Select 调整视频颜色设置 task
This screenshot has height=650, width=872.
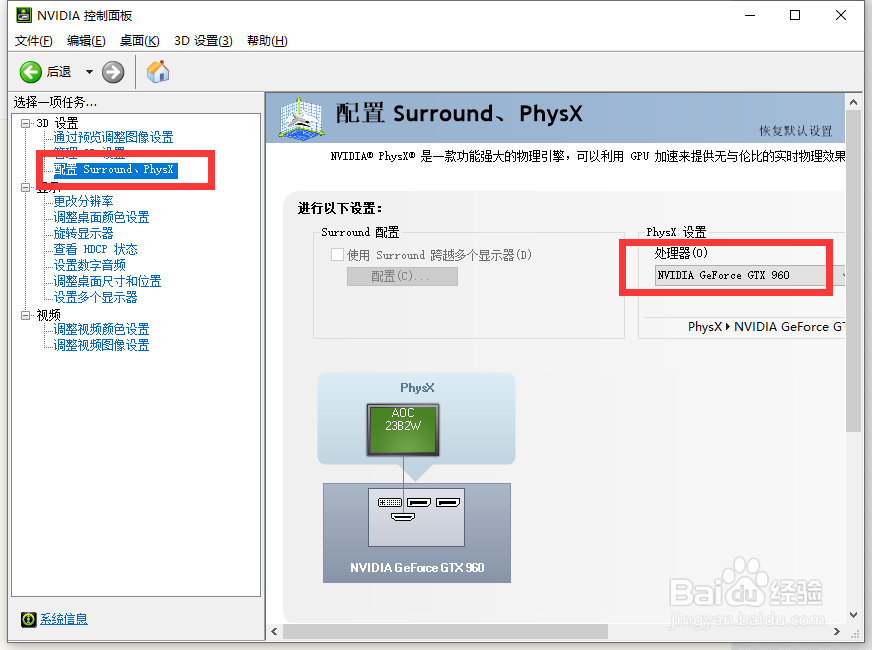[101, 329]
